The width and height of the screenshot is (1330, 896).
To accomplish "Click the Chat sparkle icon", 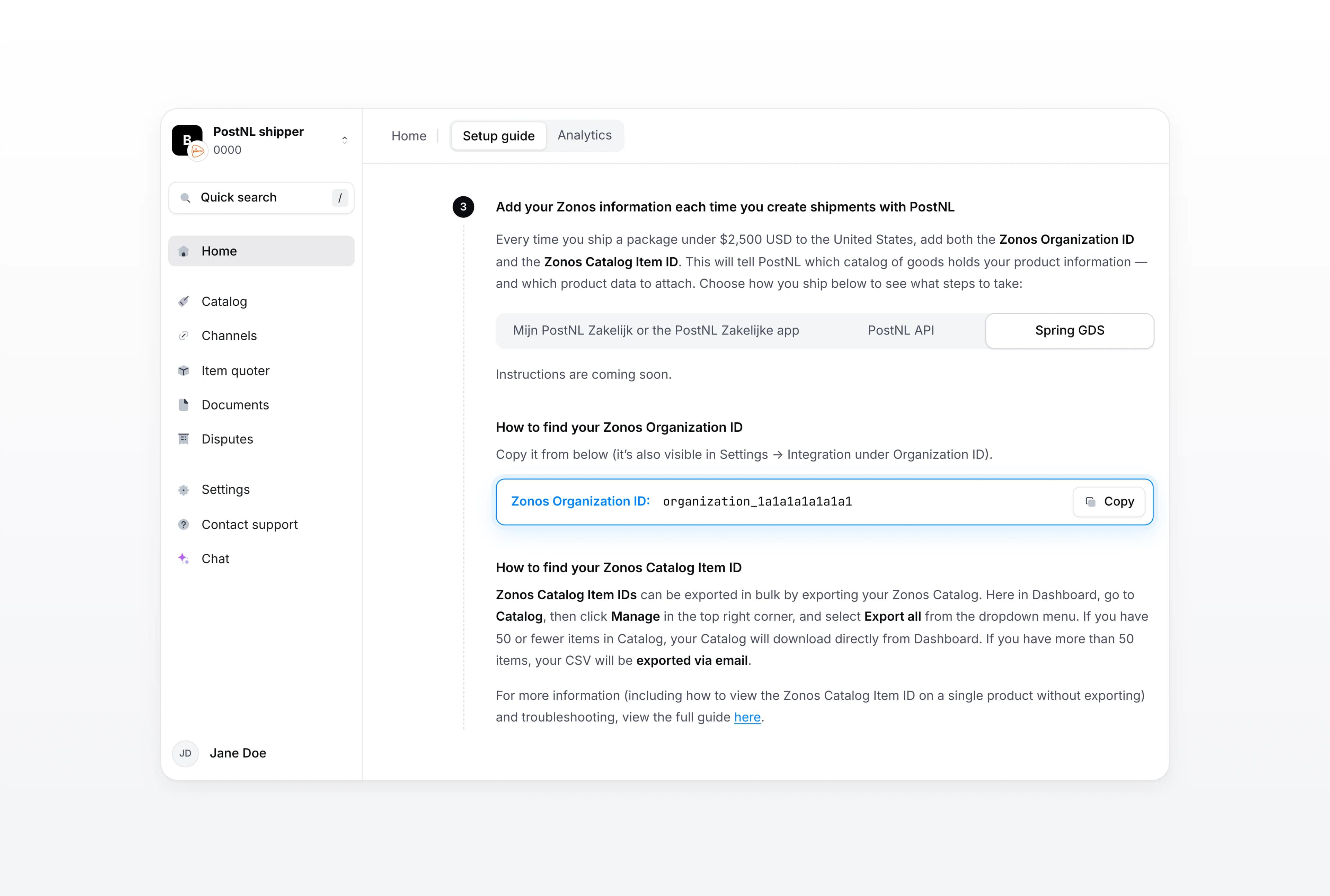I will click(184, 559).
